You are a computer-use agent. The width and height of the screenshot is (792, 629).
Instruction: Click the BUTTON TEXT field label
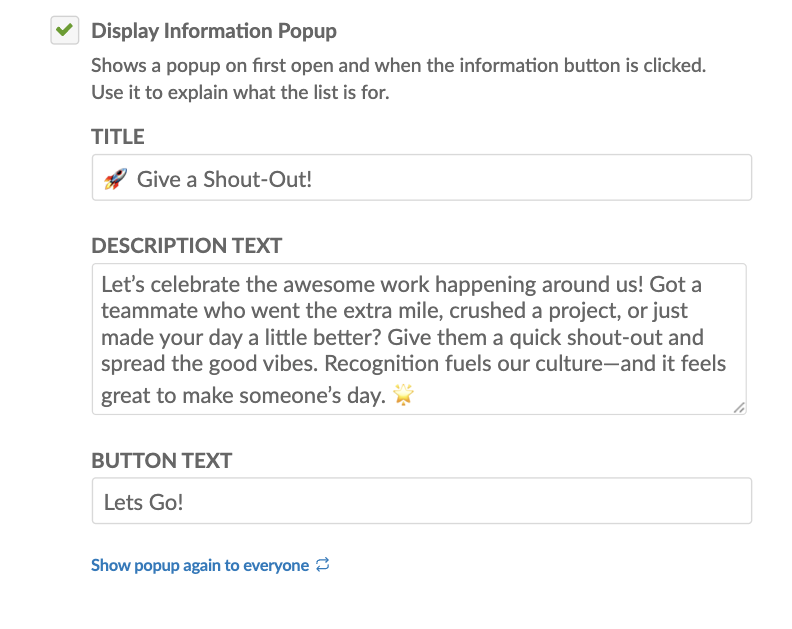161,461
